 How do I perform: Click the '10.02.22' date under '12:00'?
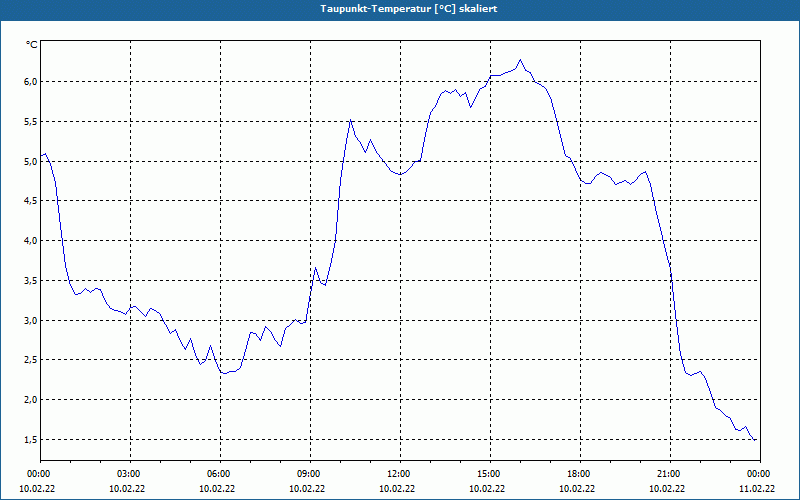point(397,489)
